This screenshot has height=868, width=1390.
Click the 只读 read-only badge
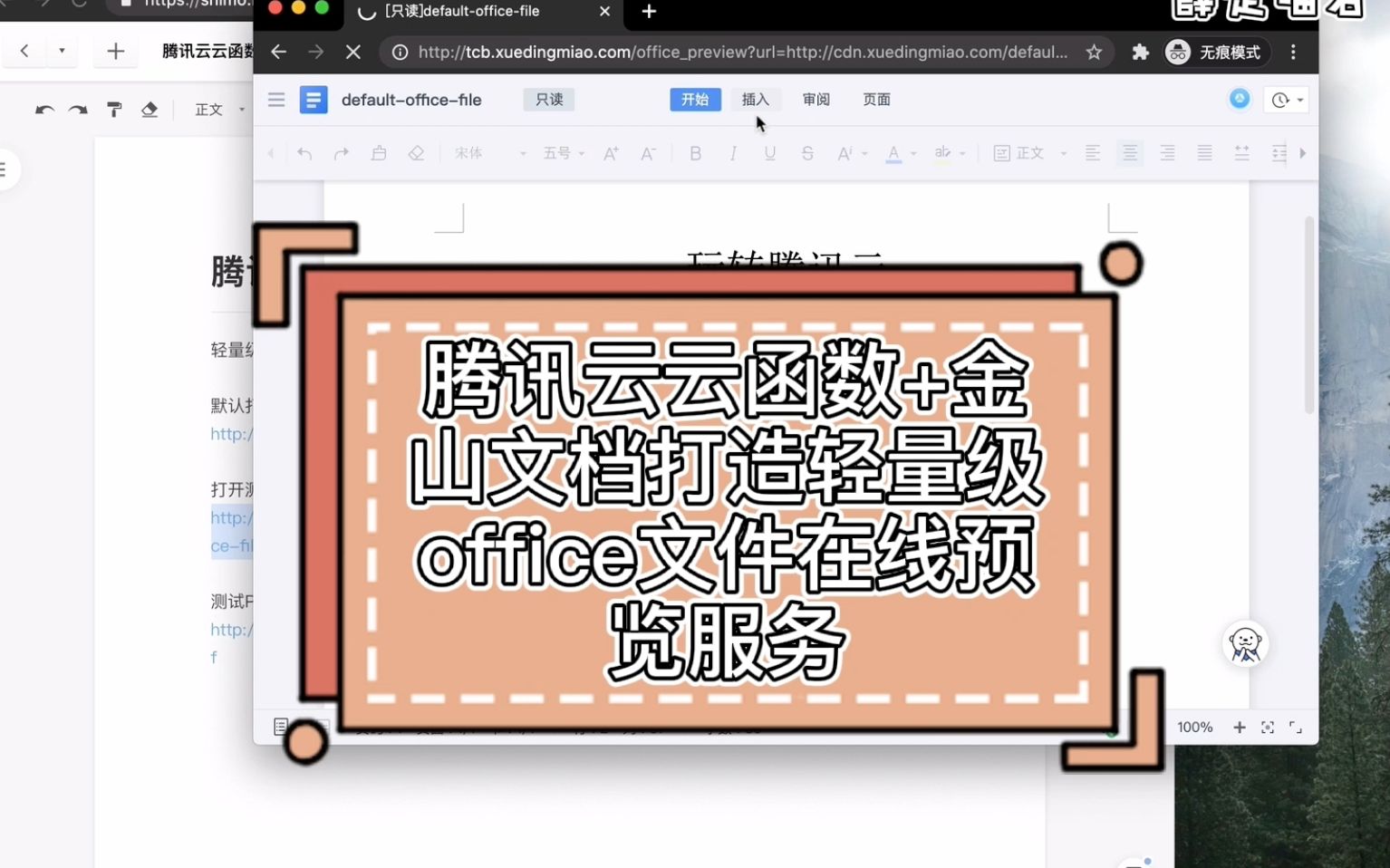coord(549,100)
